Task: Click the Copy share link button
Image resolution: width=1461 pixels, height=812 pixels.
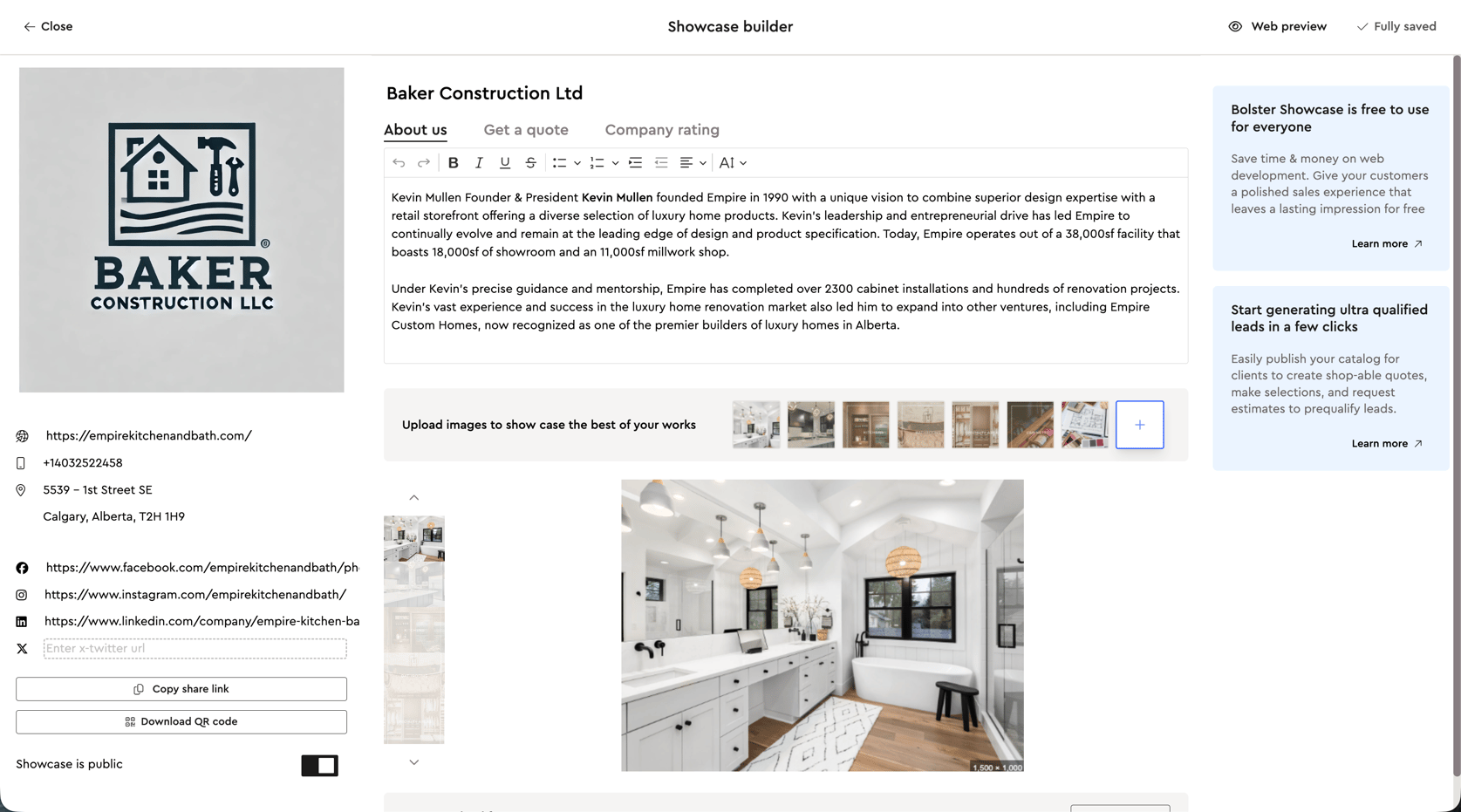Action: (181, 689)
